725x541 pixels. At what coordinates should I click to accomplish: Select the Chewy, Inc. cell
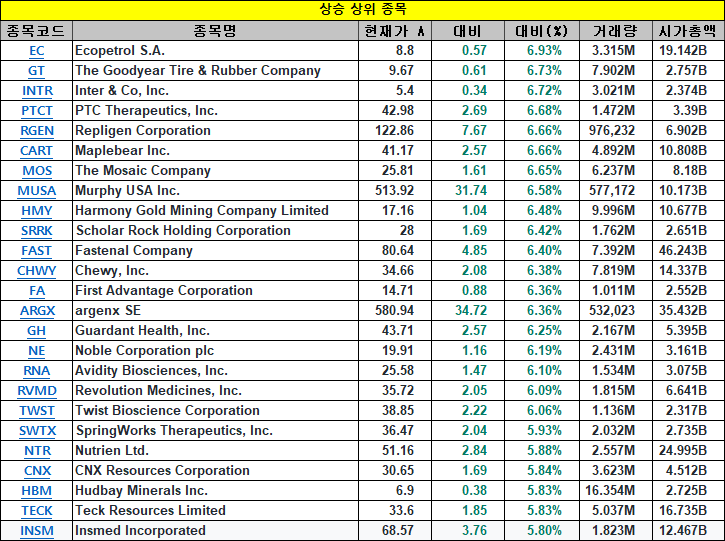point(215,270)
